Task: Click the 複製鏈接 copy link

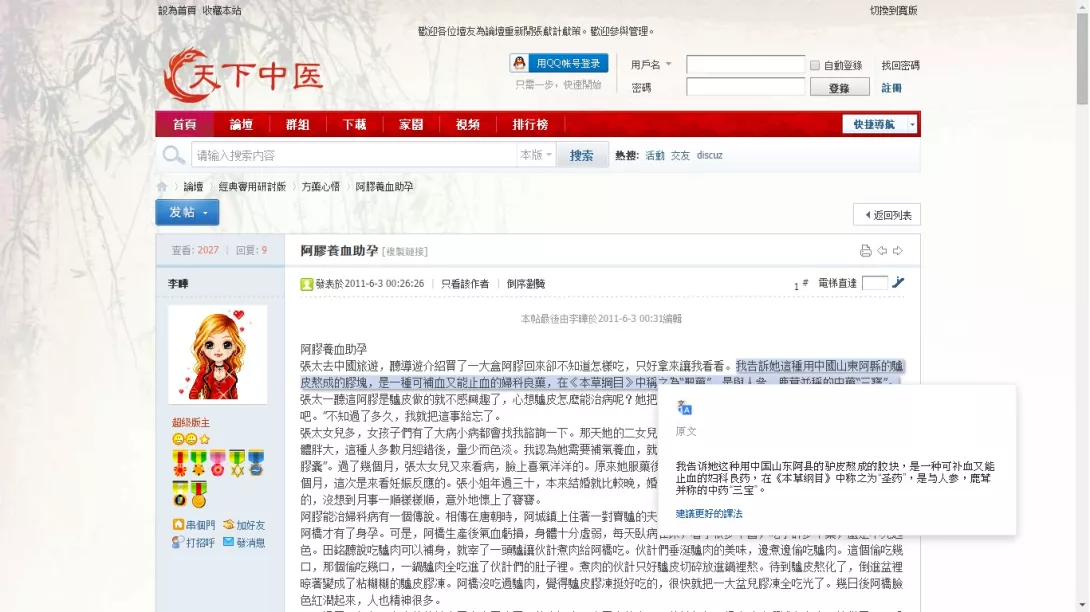Action: pyautogui.click(x=405, y=252)
